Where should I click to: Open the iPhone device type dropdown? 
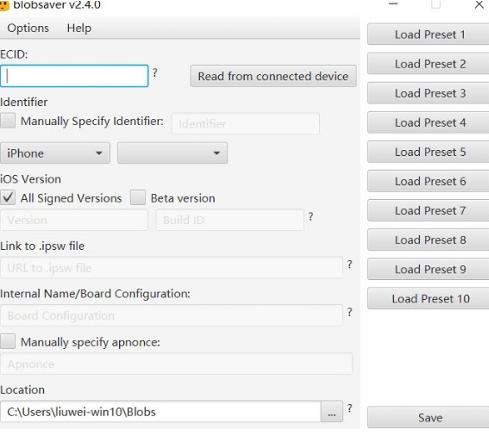tap(55, 153)
